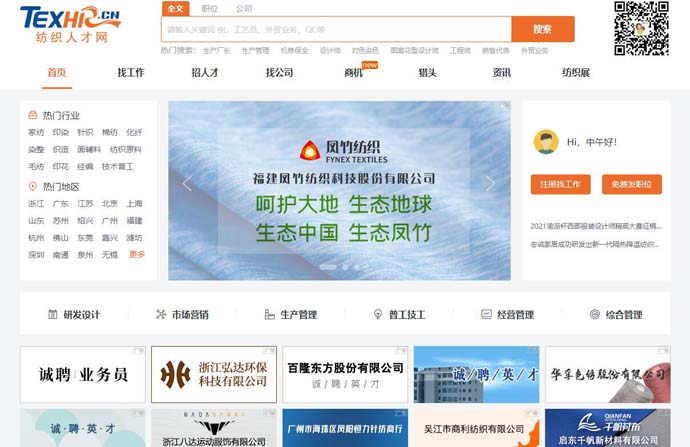This screenshot has width=690, height=447.
Task: Click the user avatar icon beside 'Hi, 中午好!'
Action: [546, 142]
